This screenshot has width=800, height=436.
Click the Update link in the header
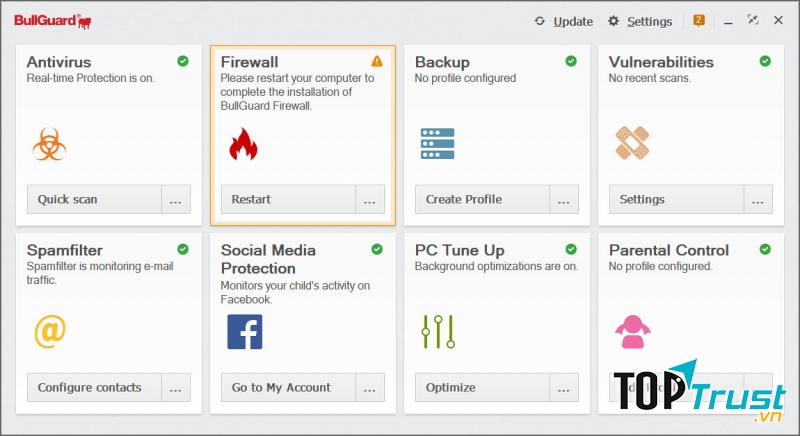pyautogui.click(x=573, y=21)
